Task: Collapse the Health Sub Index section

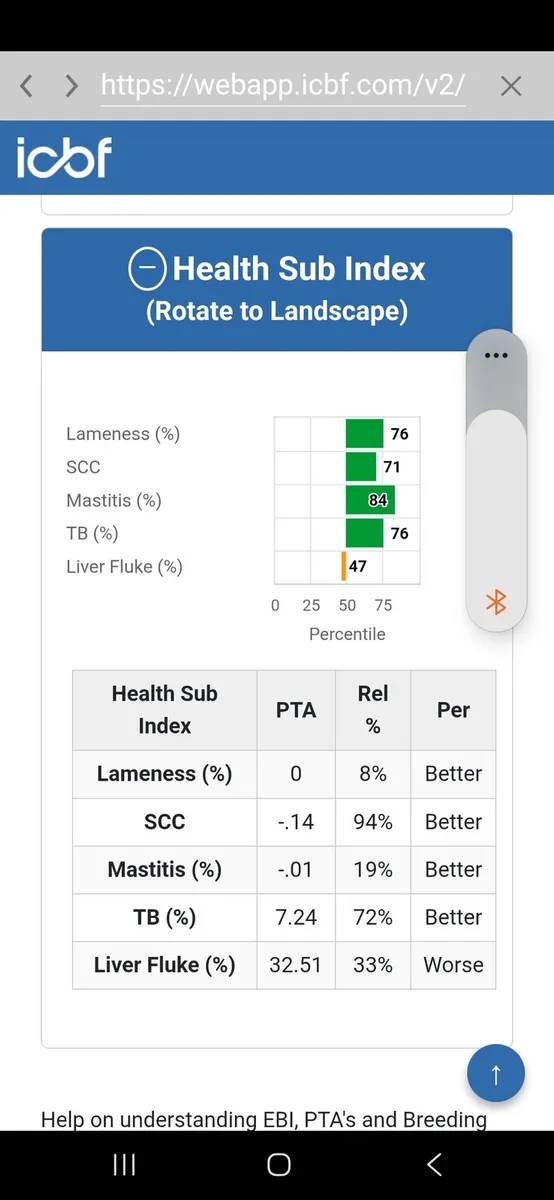Action: click(147, 268)
